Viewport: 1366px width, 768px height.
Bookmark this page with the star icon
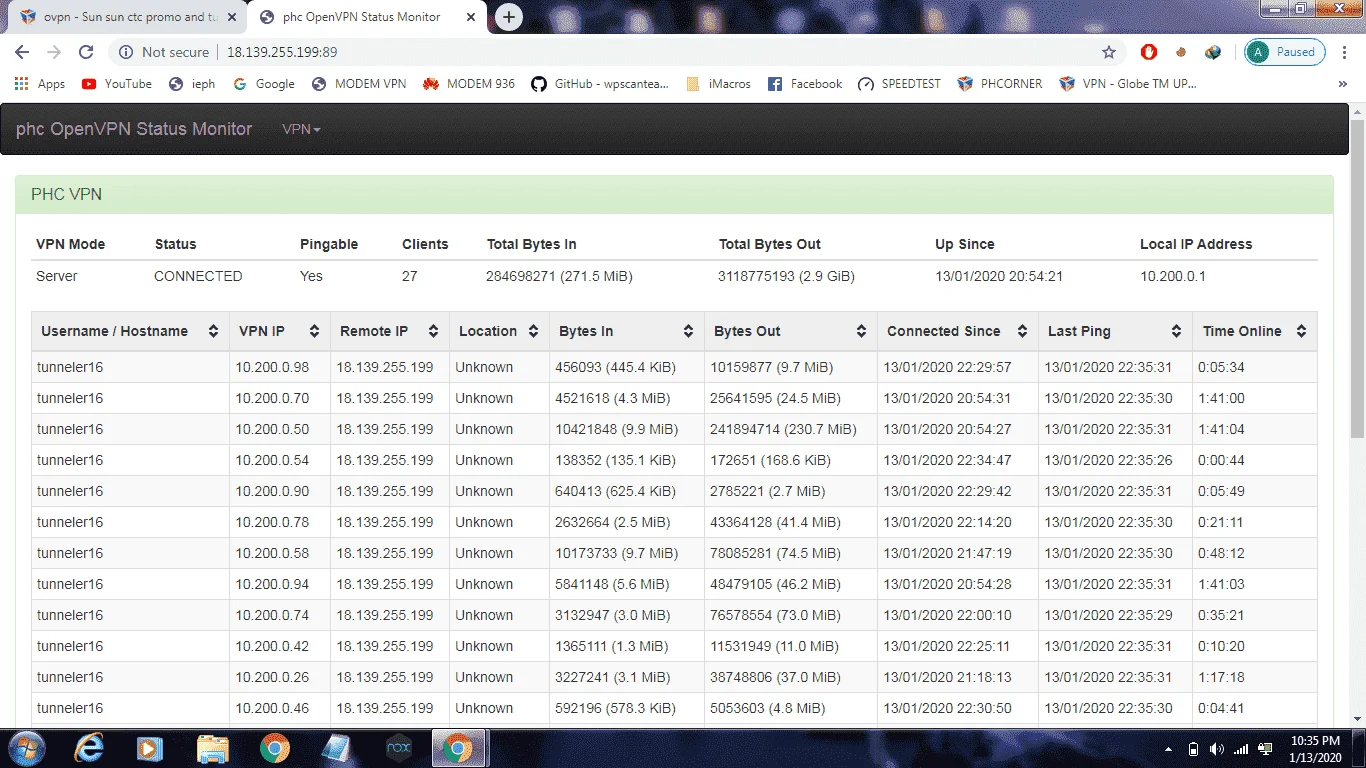coord(1108,52)
